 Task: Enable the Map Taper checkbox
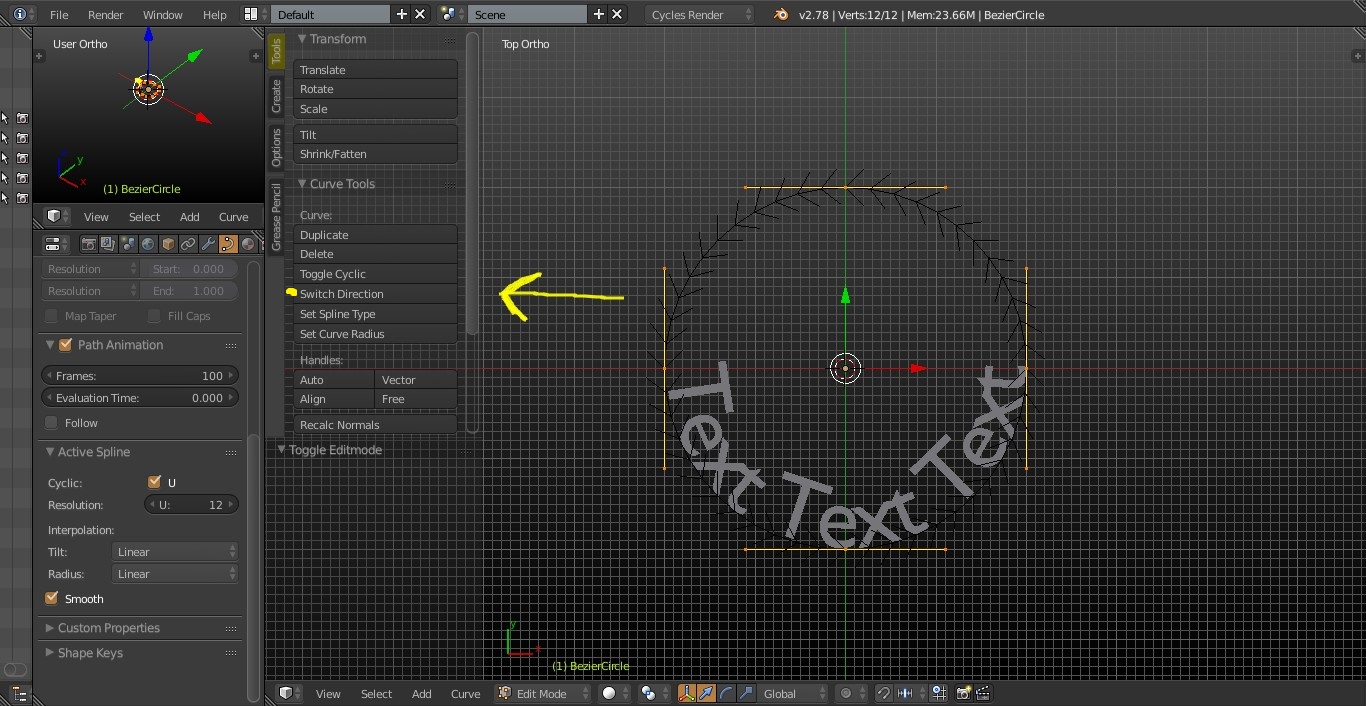[52, 316]
